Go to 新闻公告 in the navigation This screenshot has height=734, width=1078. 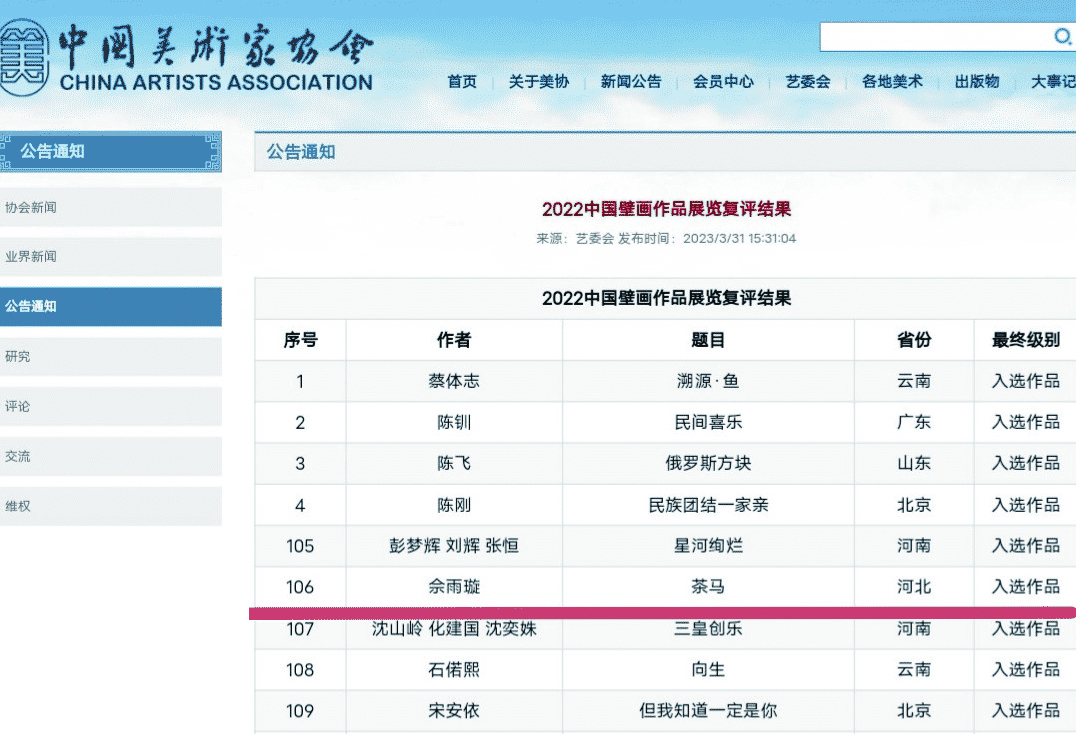[630, 82]
